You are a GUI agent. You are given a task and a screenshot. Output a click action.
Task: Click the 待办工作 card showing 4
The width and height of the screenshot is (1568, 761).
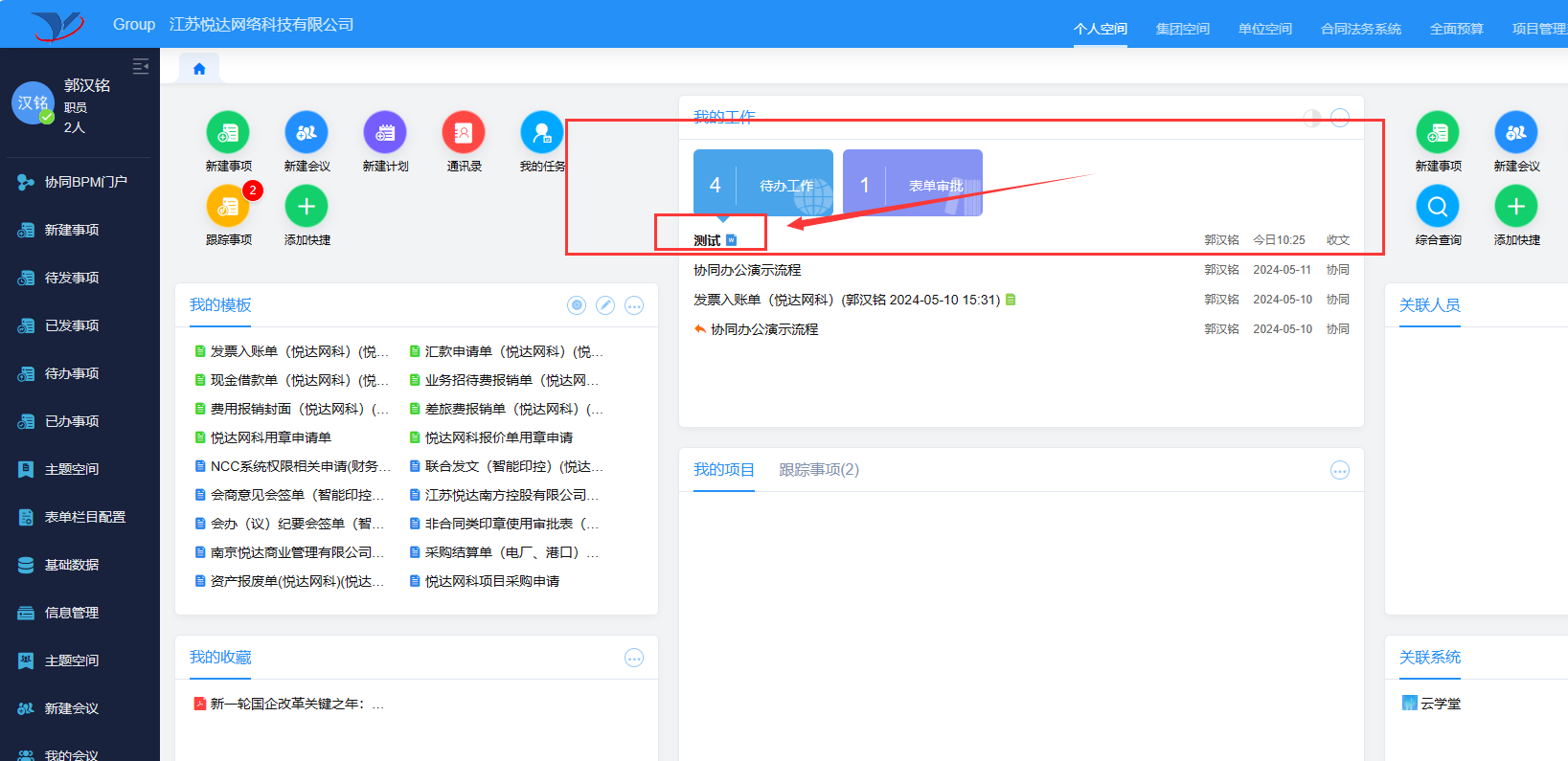(x=763, y=183)
